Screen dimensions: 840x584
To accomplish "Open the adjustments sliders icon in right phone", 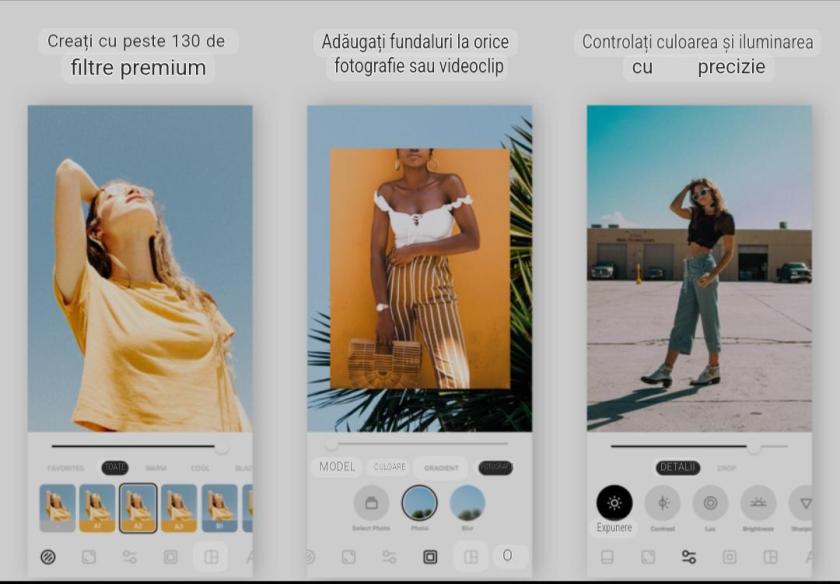I will pos(688,557).
